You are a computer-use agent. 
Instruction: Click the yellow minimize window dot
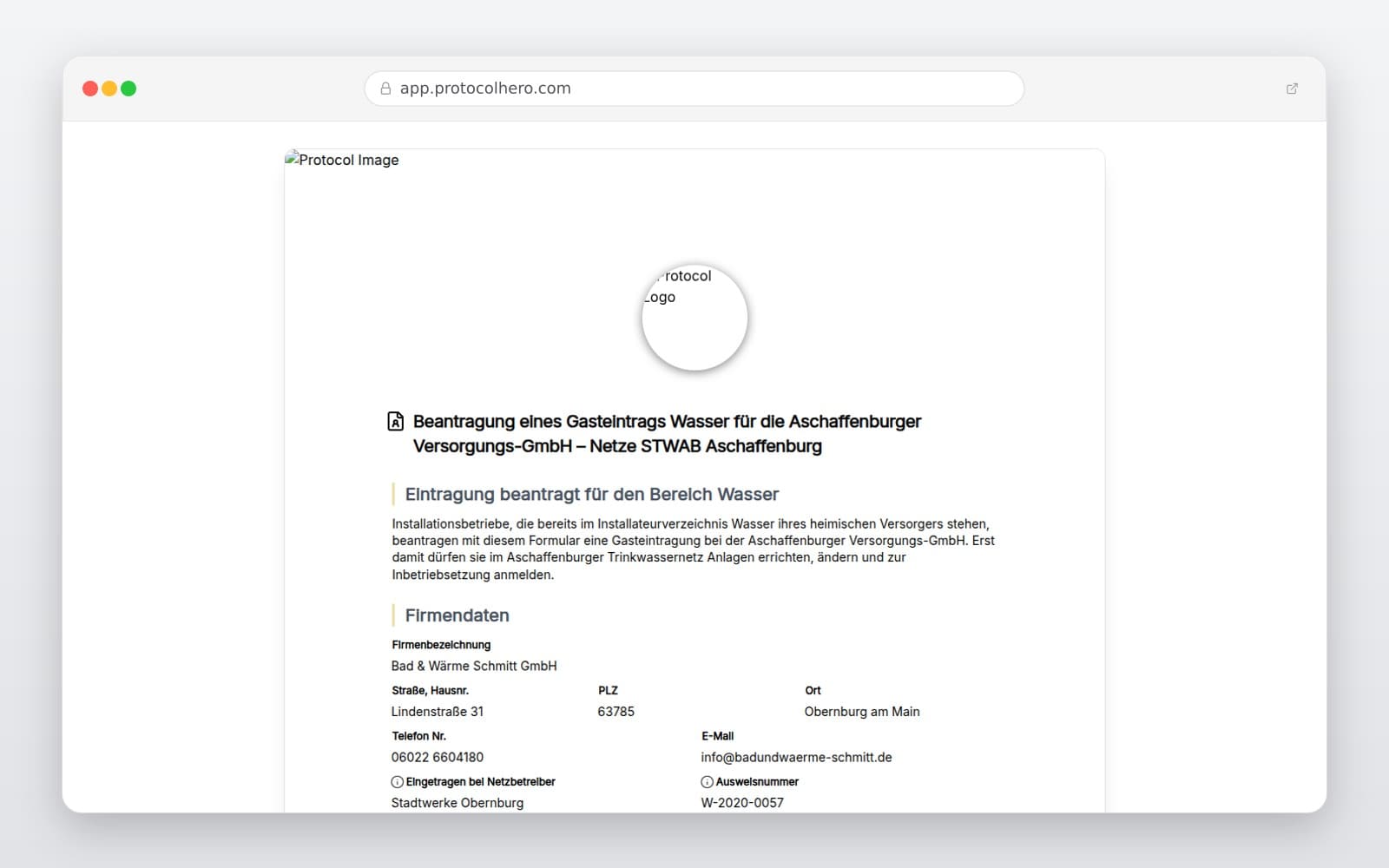(x=109, y=89)
